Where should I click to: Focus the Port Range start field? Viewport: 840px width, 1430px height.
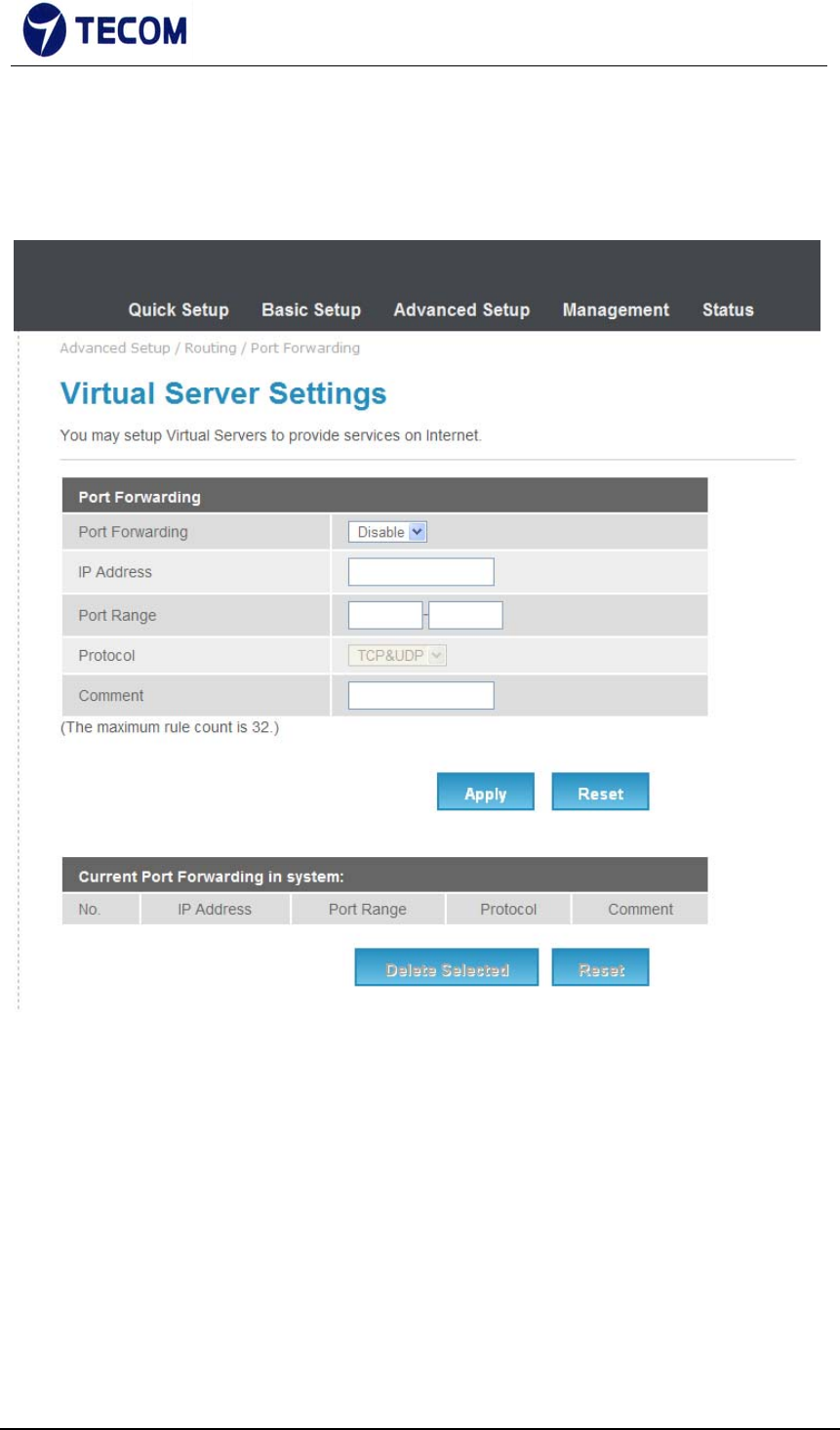coord(385,615)
